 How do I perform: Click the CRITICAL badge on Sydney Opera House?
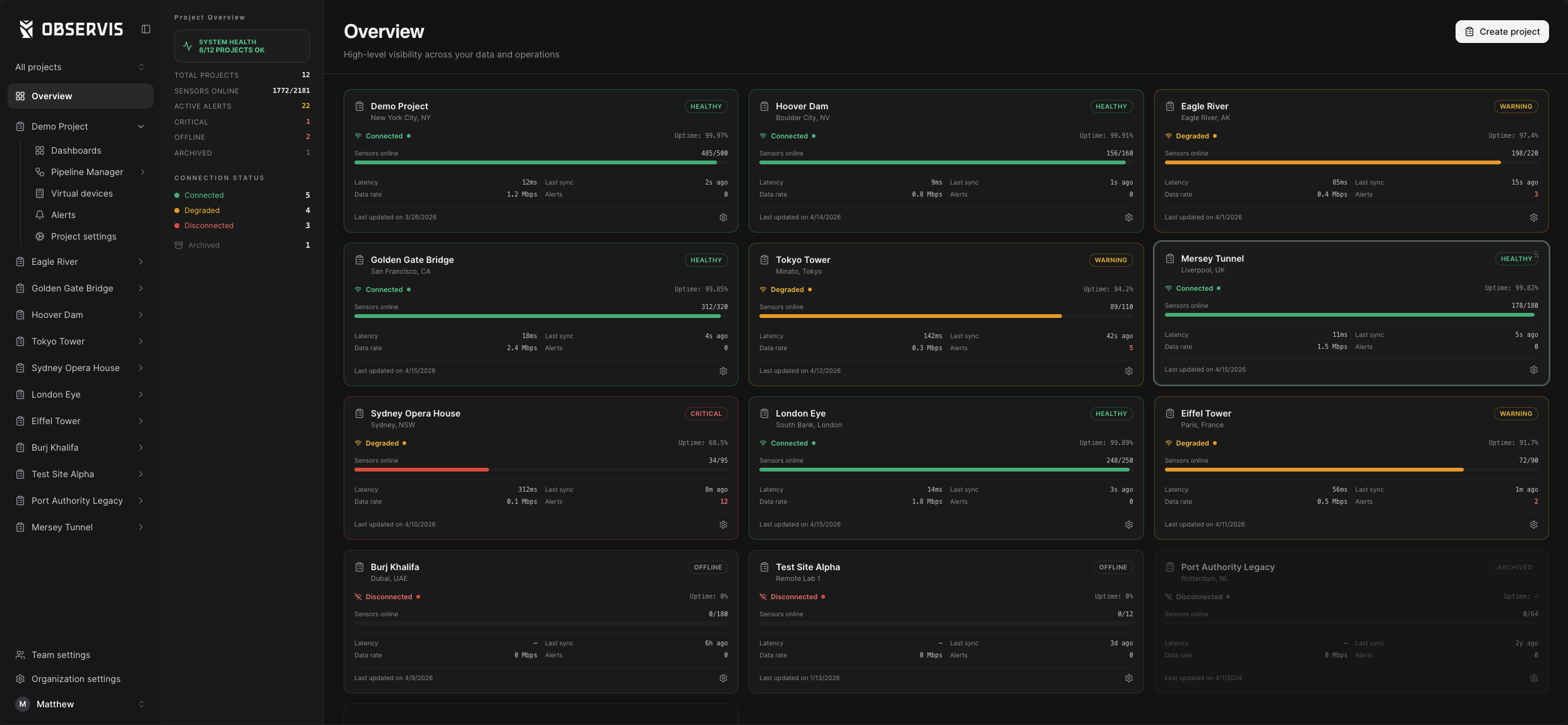pos(706,414)
